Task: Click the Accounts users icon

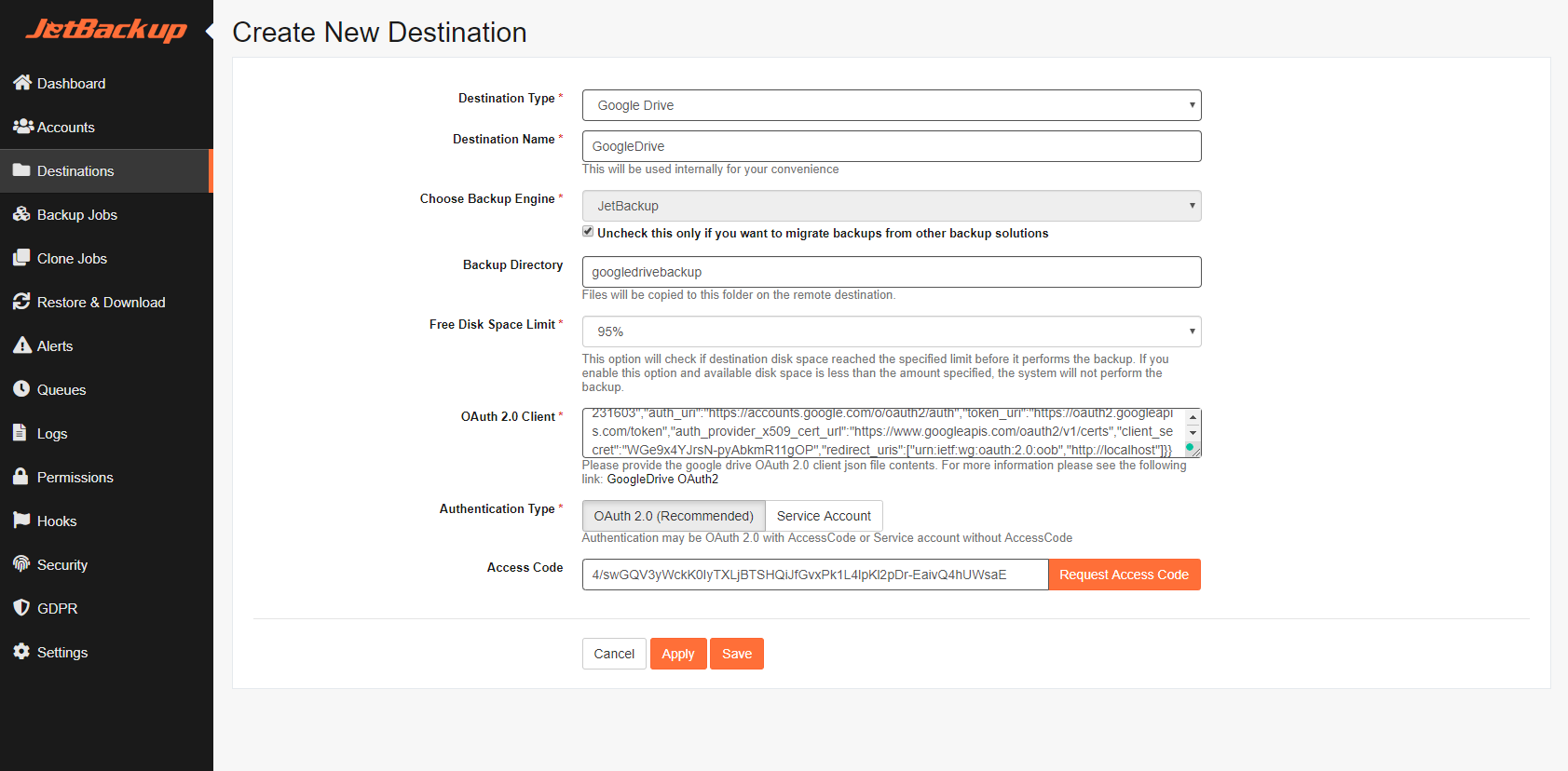Action: click(x=23, y=127)
